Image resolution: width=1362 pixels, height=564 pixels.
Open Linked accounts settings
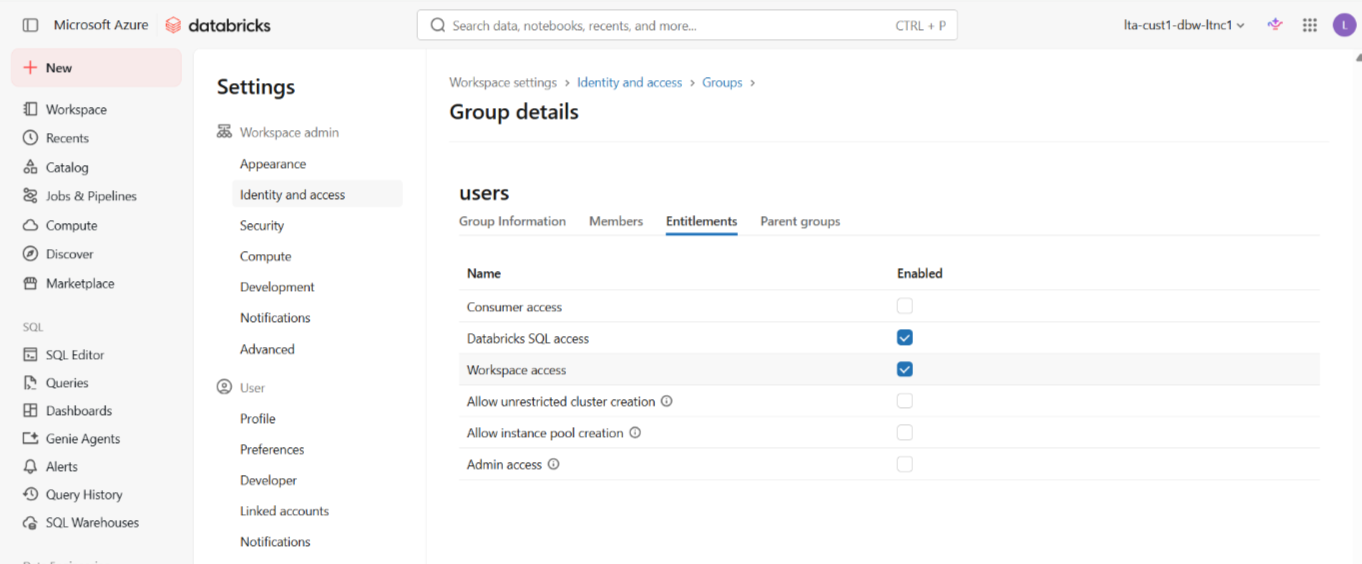pyautogui.click(x=284, y=511)
